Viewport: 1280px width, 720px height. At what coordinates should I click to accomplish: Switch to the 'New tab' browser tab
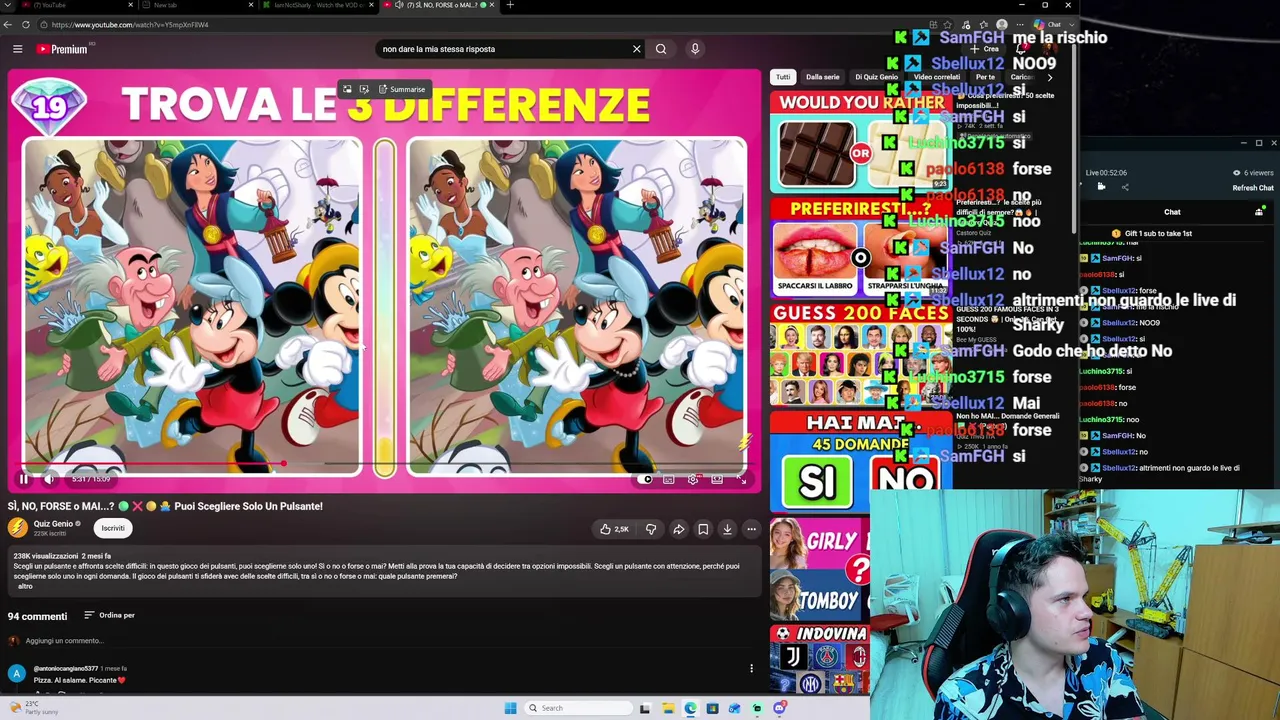pyautogui.click(x=195, y=5)
